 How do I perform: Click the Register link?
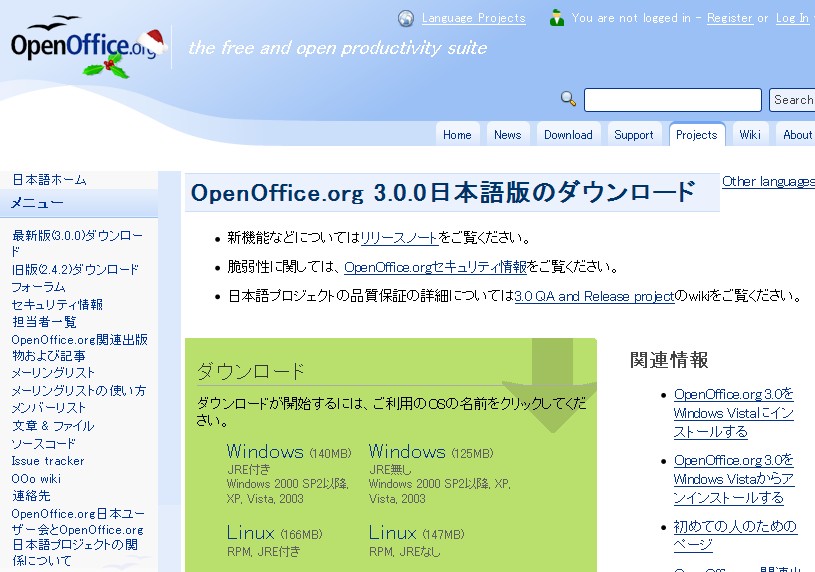coord(730,18)
